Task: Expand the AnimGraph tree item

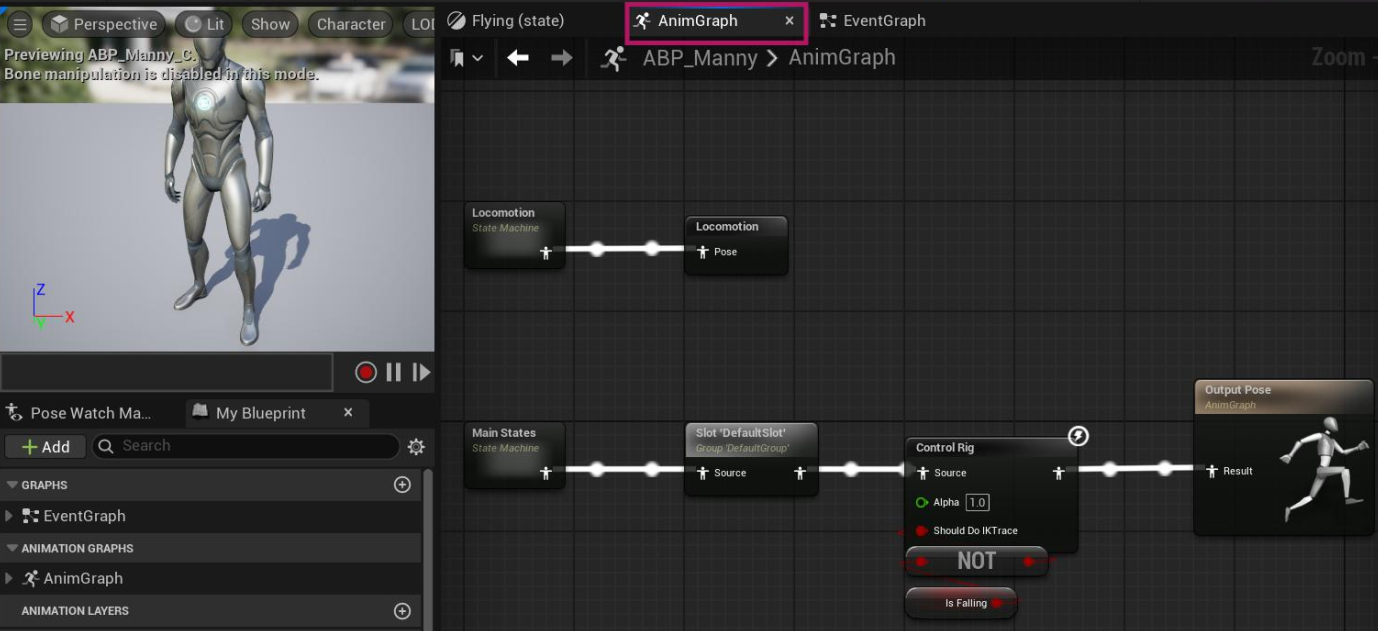Action: coord(10,578)
